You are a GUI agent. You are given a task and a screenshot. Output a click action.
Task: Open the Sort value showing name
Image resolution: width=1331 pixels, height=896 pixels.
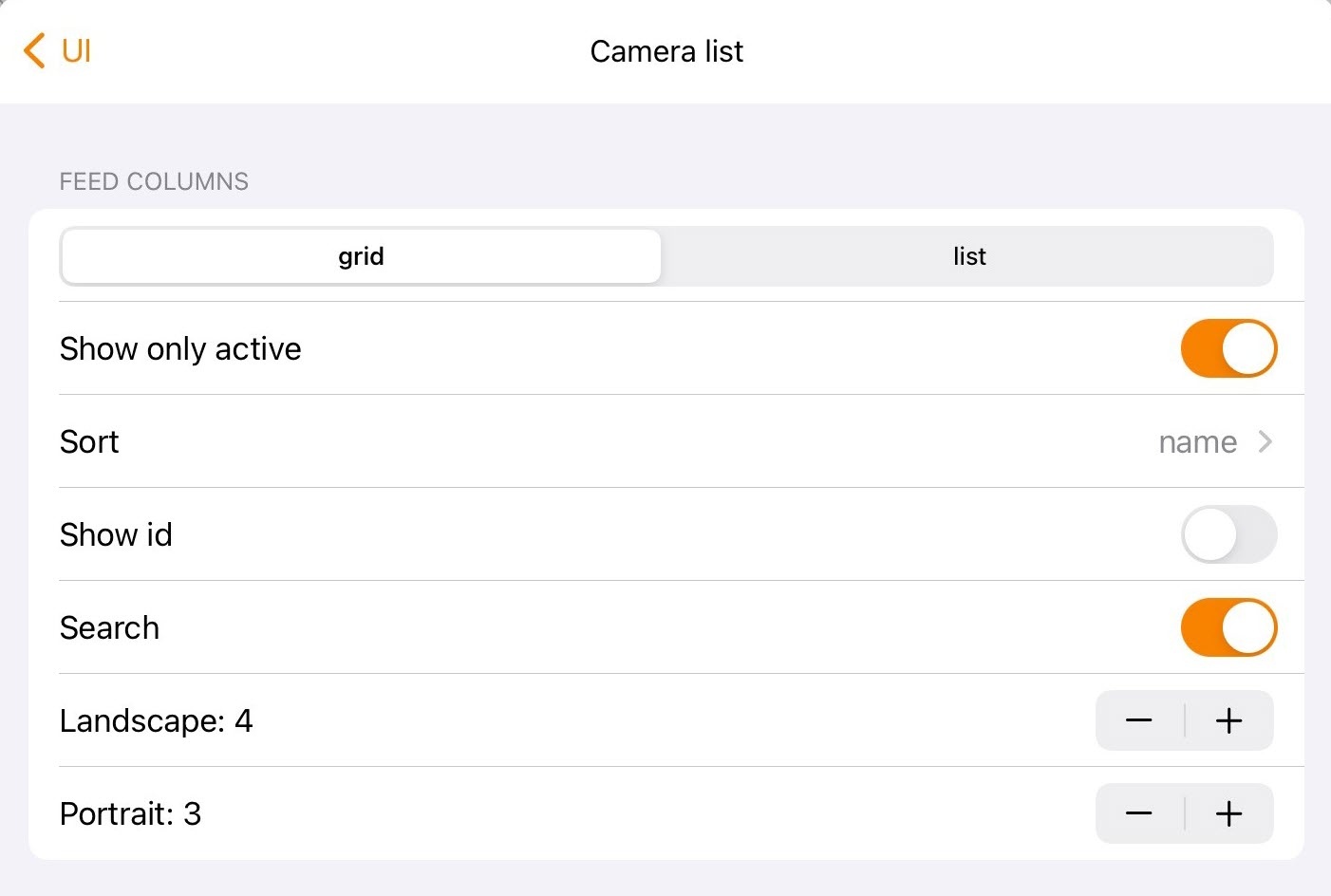pyautogui.click(x=1197, y=442)
